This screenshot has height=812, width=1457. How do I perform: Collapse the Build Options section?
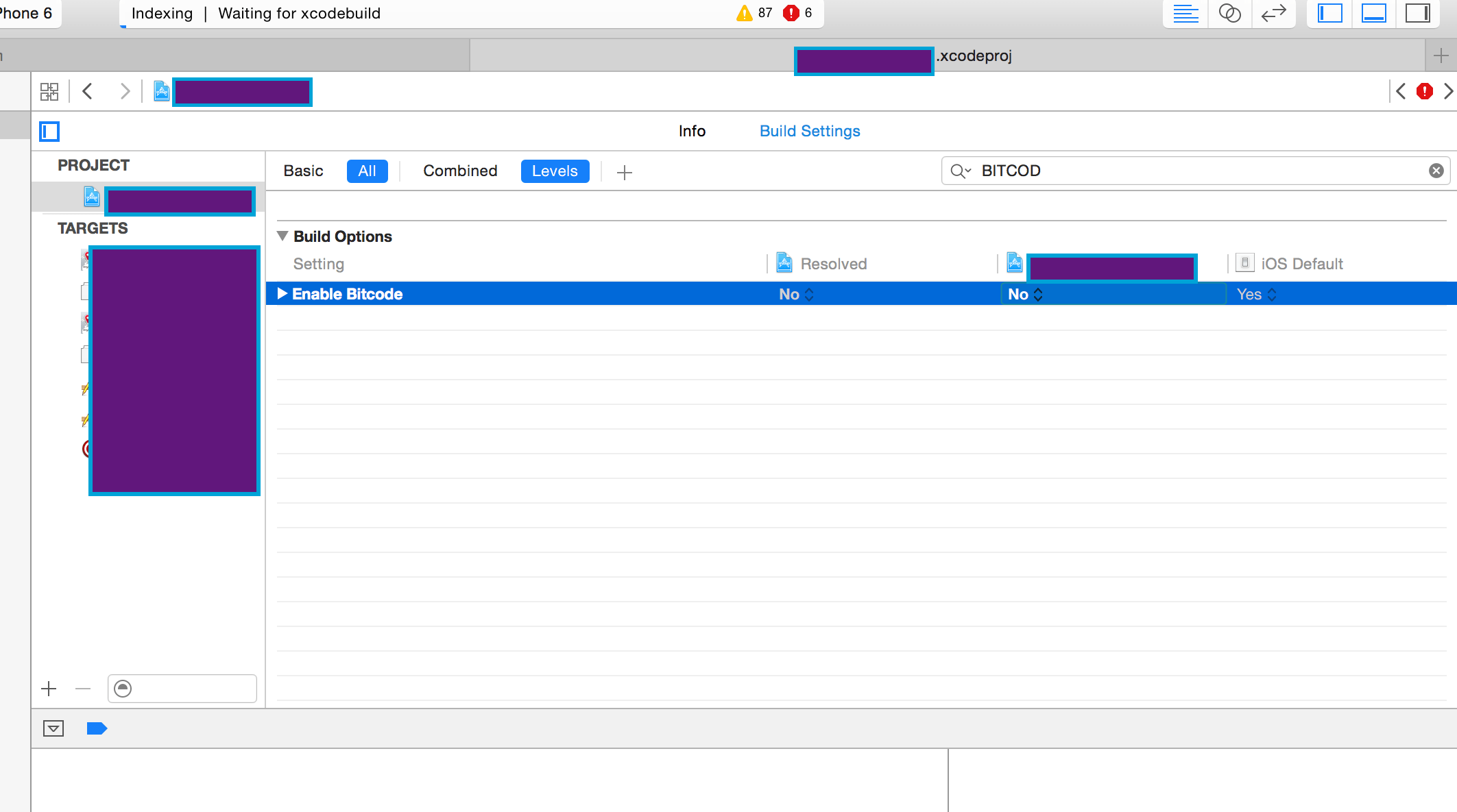[282, 236]
